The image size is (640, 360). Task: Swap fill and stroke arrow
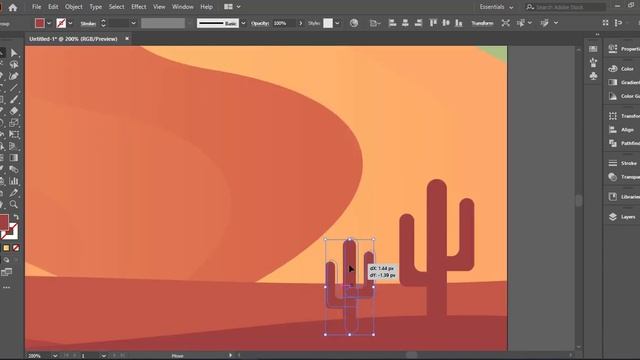pos(16,217)
